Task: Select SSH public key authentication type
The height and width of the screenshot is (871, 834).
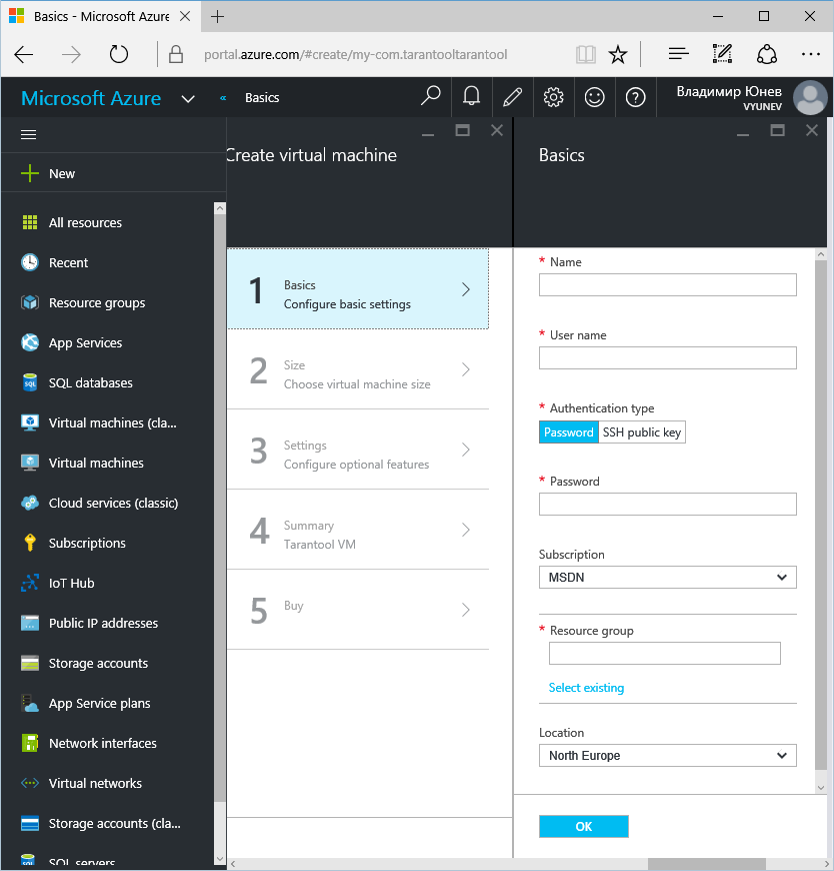Action: 642,432
